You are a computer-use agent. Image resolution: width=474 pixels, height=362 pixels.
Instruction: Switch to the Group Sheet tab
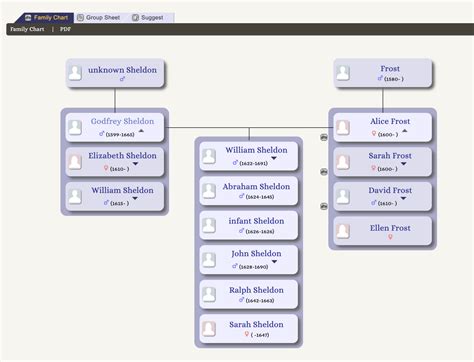click(99, 17)
